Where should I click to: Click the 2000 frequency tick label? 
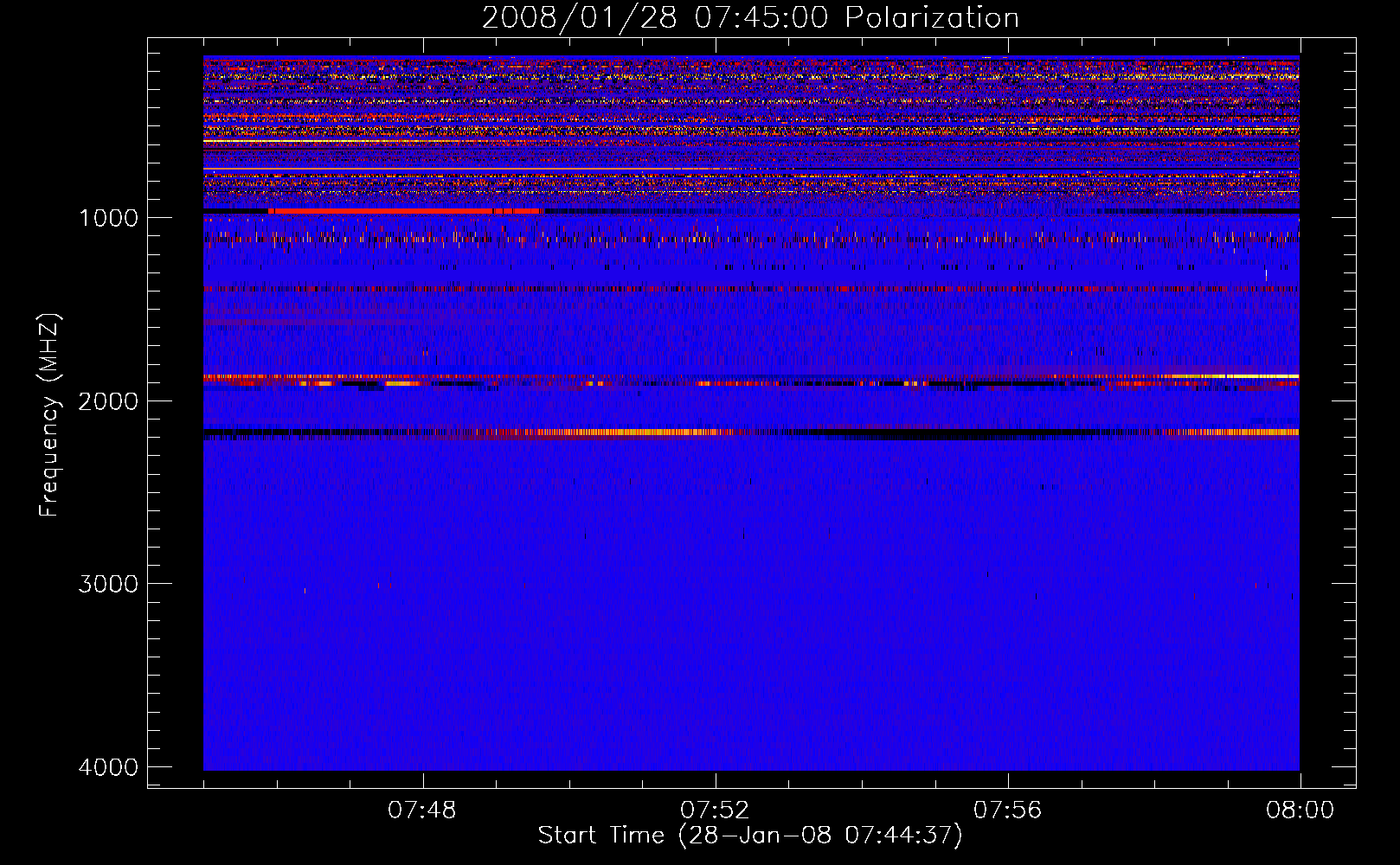click(x=108, y=401)
